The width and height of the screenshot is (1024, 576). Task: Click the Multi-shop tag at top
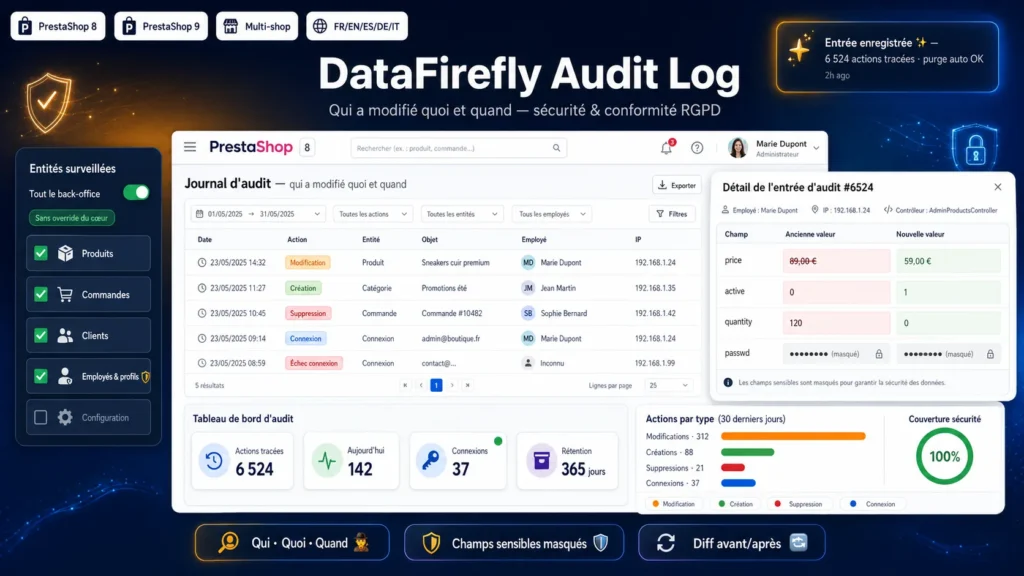[x=257, y=26]
